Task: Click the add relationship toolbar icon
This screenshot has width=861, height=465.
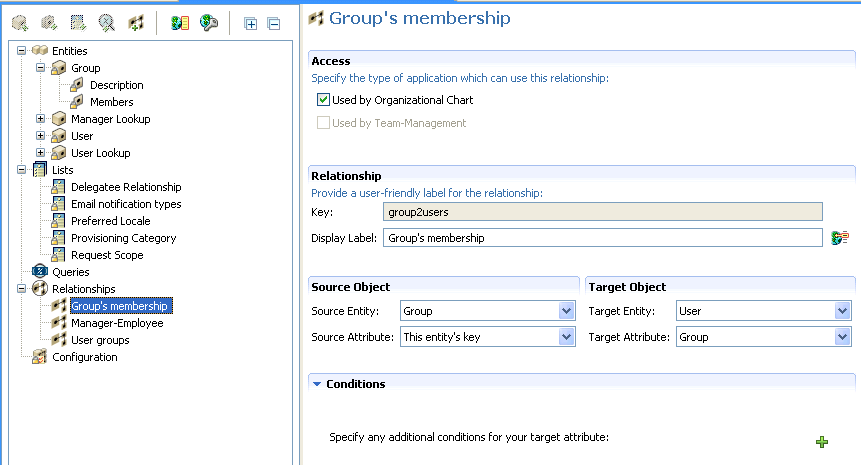Action: click(x=135, y=22)
